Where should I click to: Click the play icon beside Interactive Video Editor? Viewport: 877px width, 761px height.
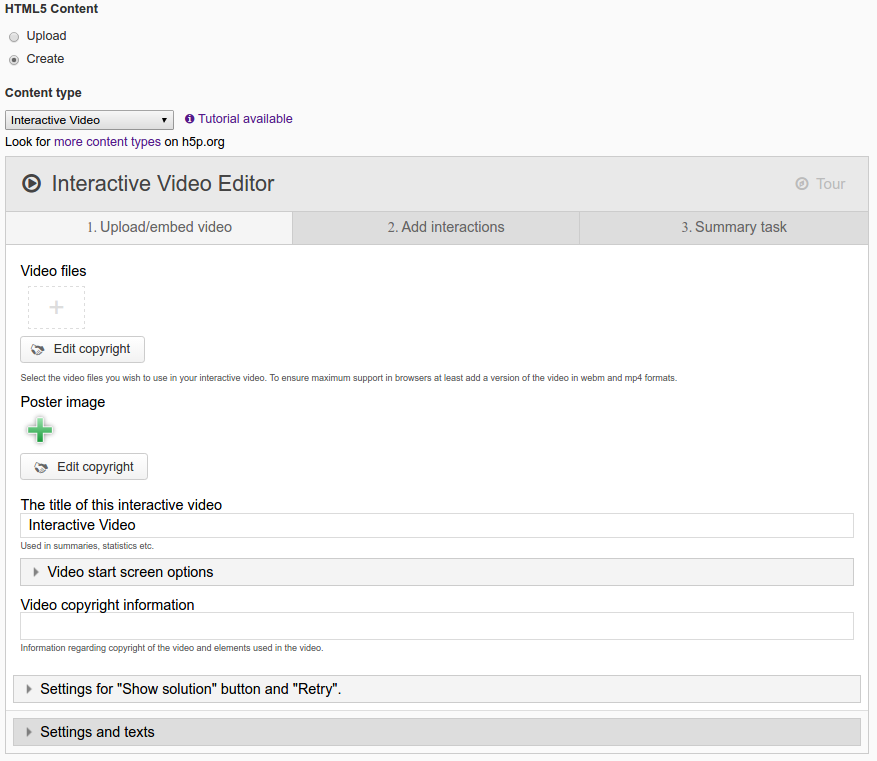point(31,183)
